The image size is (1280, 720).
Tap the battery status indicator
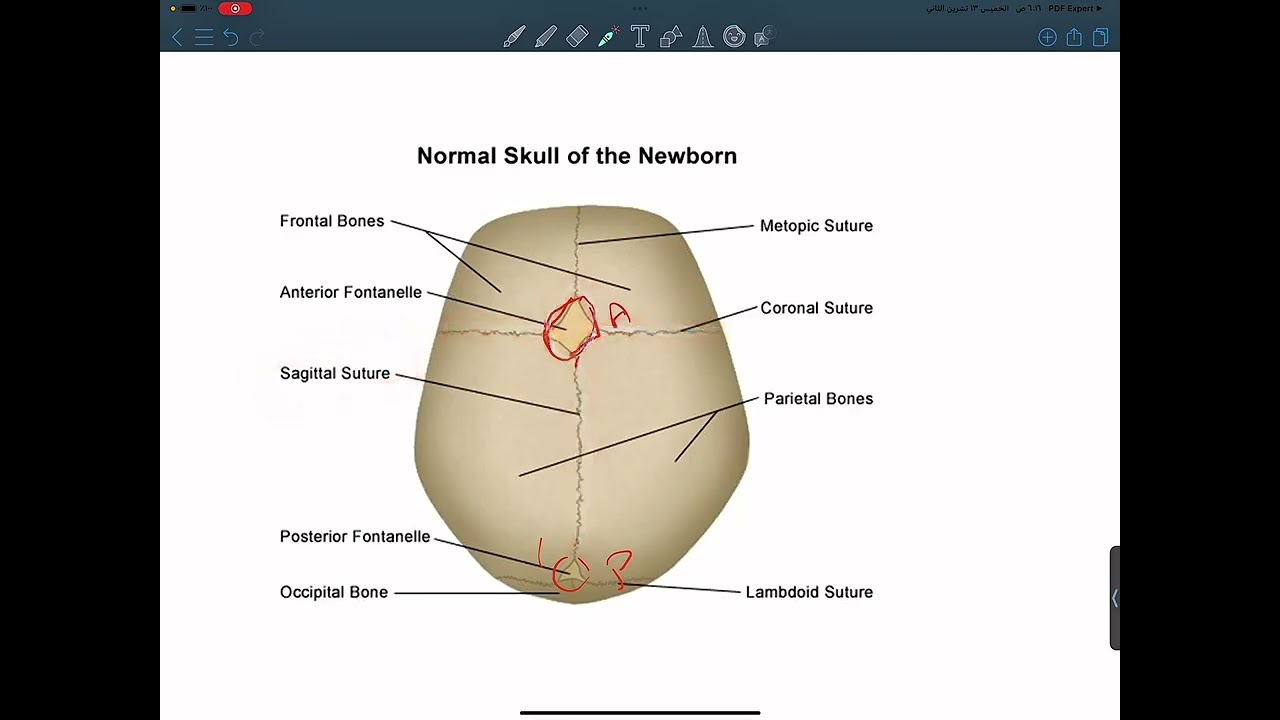[x=189, y=8]
